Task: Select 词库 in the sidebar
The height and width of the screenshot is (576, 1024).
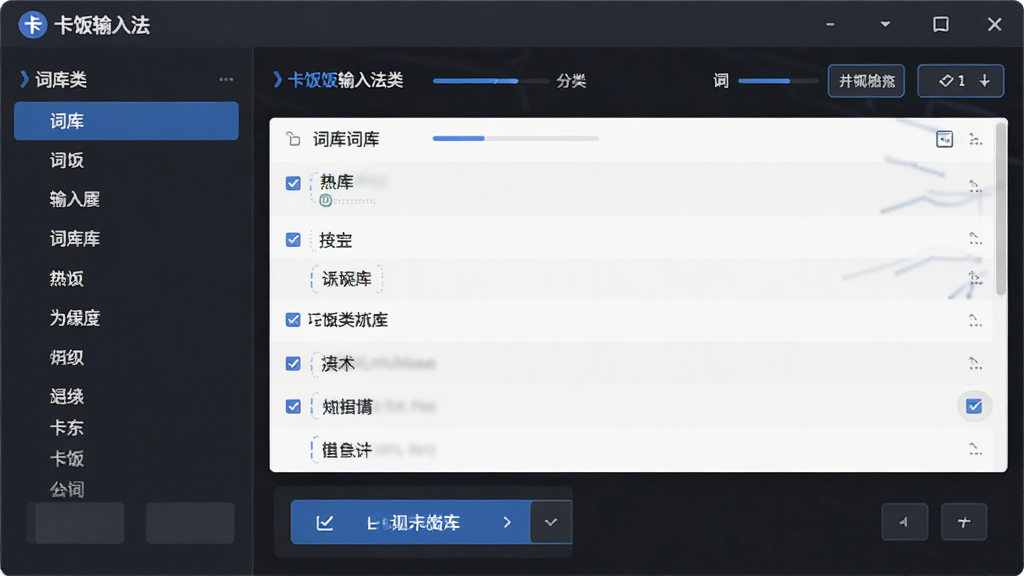Action: 126,121
